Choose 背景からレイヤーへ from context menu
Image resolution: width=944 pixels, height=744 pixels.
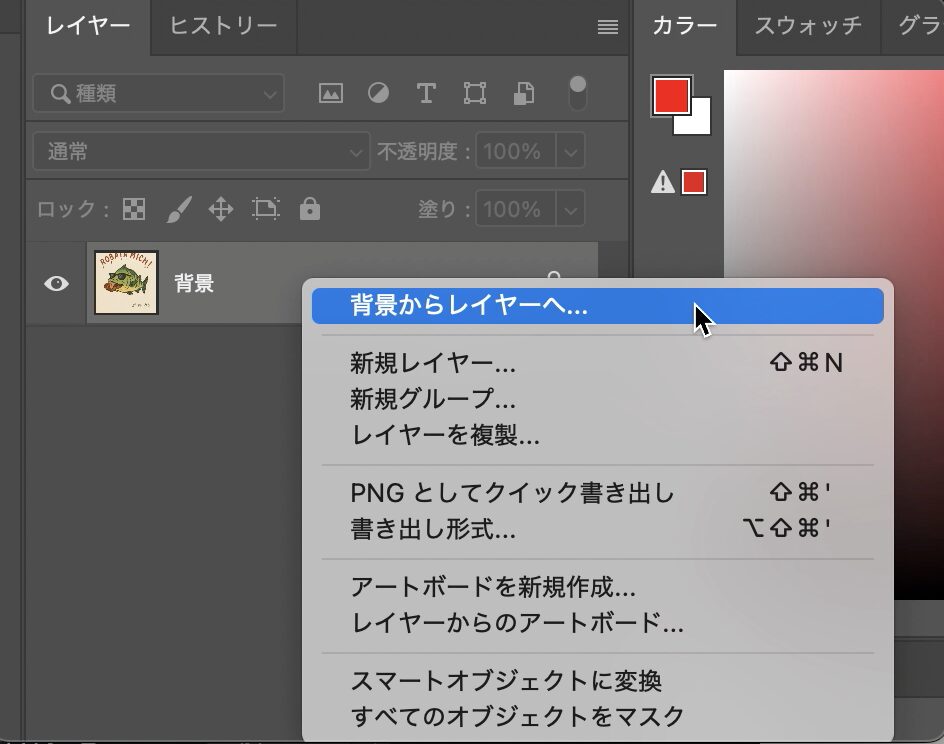(597, 306)
